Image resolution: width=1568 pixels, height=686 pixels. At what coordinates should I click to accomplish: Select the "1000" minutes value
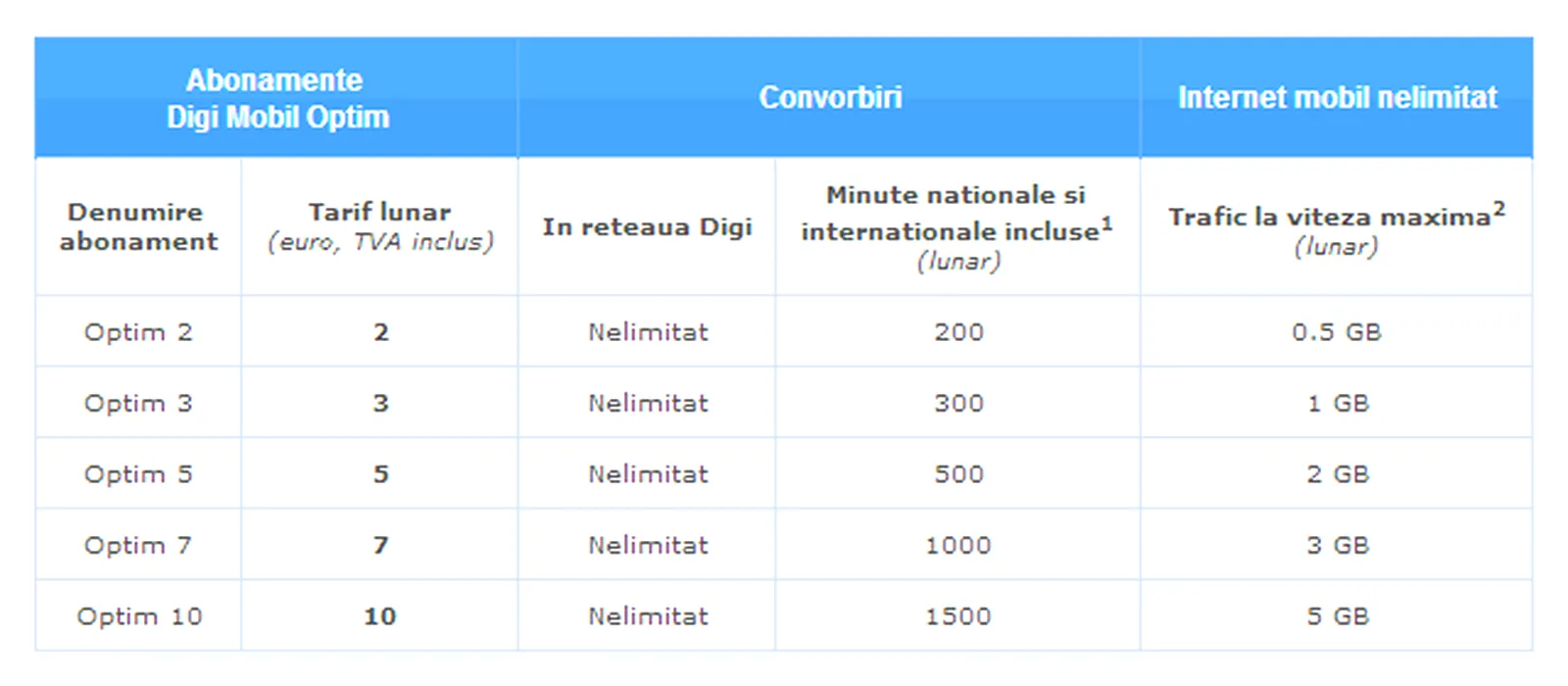[957, 546]
